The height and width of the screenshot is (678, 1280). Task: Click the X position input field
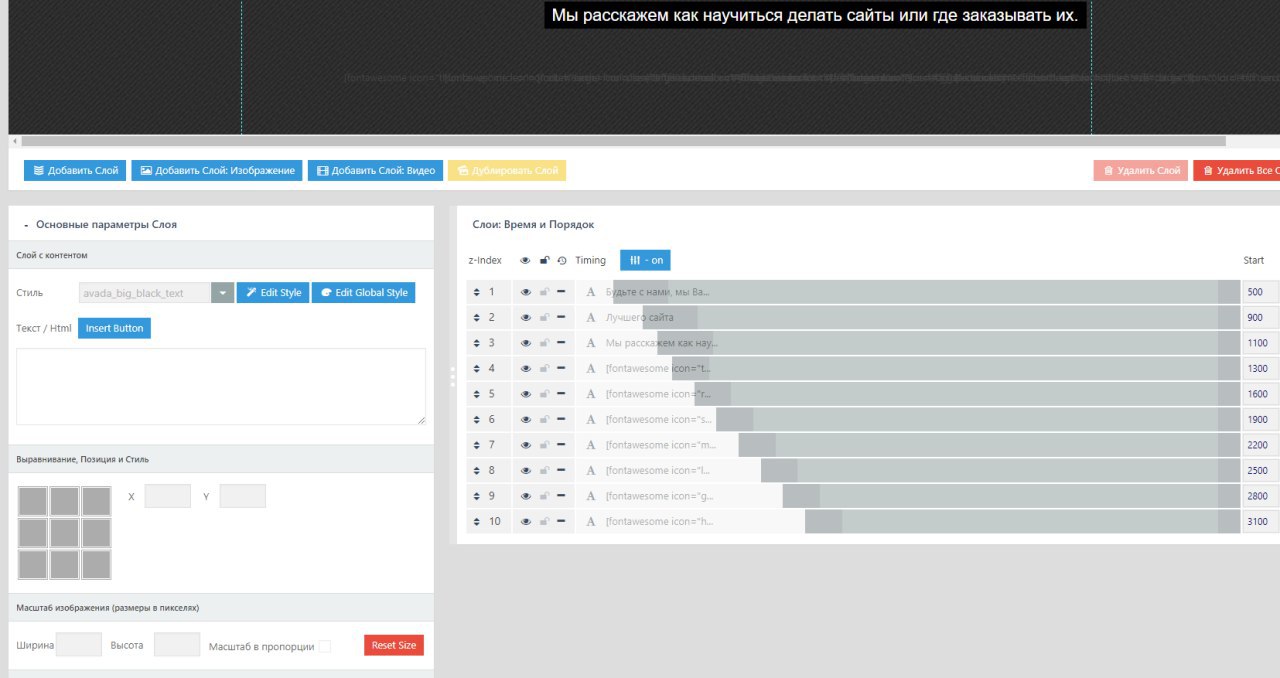click(167, 496)
